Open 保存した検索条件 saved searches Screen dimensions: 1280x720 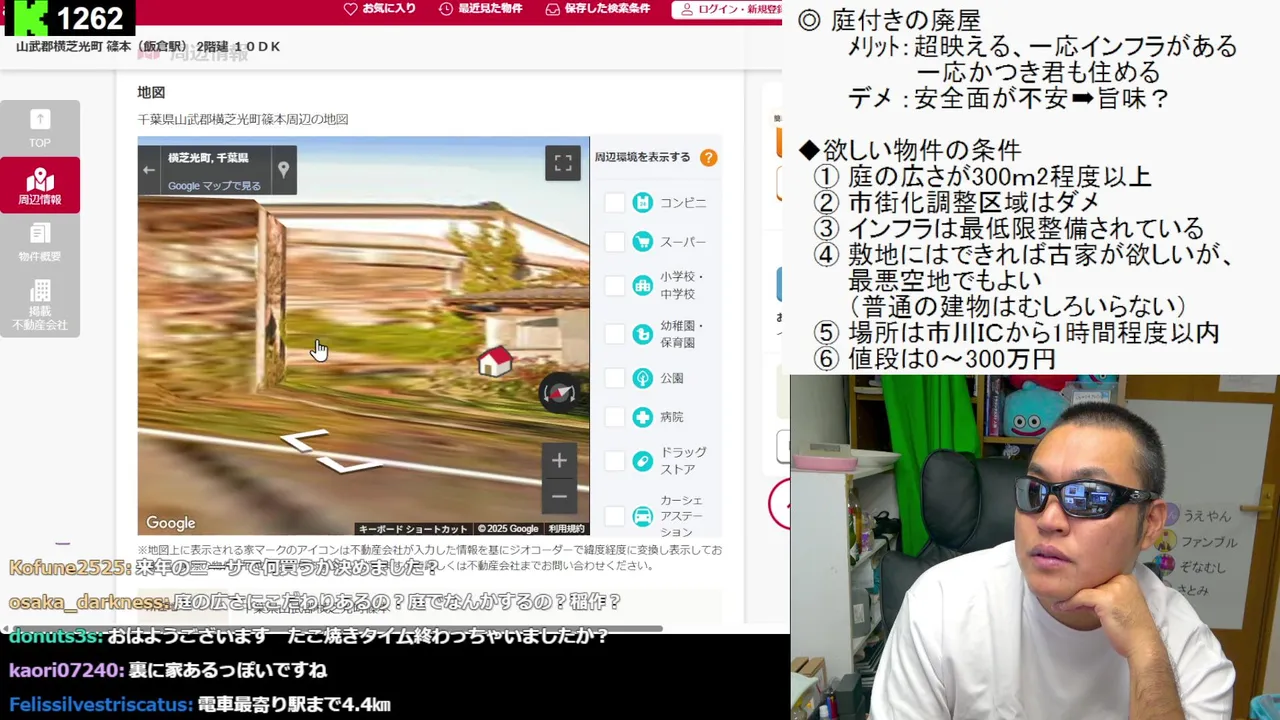pos(597,9)
